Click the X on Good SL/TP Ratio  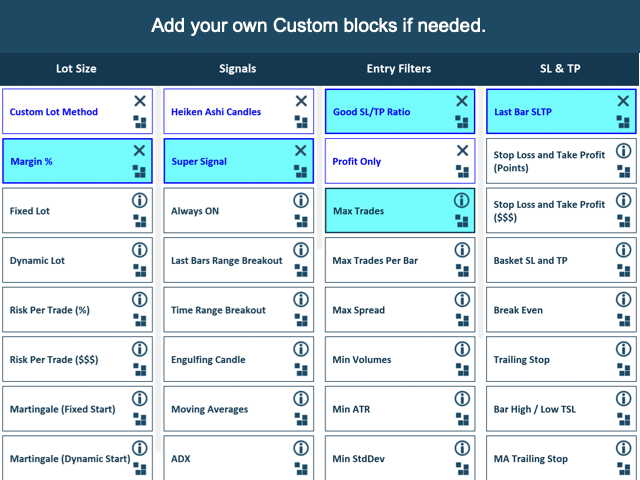pyautogui.click(x=462, y=101)
